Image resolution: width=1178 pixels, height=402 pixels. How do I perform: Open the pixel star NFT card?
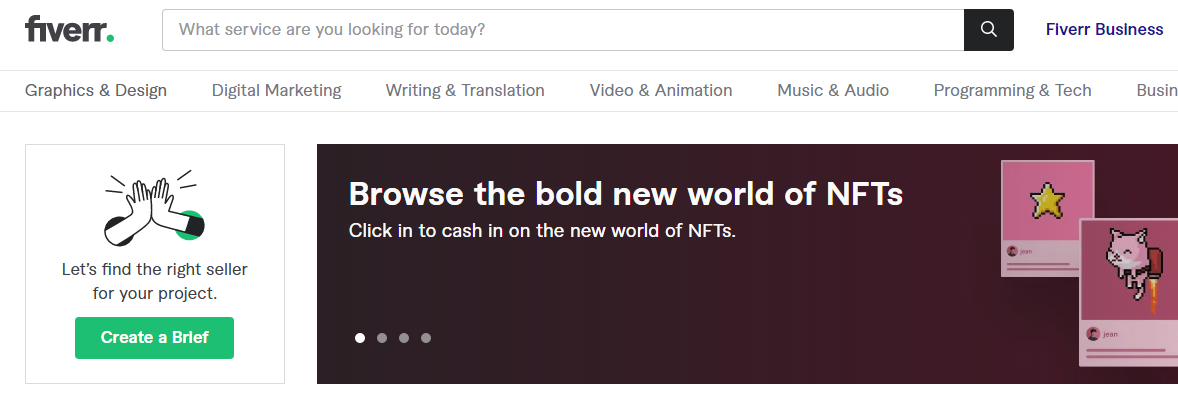(1047, 219)
